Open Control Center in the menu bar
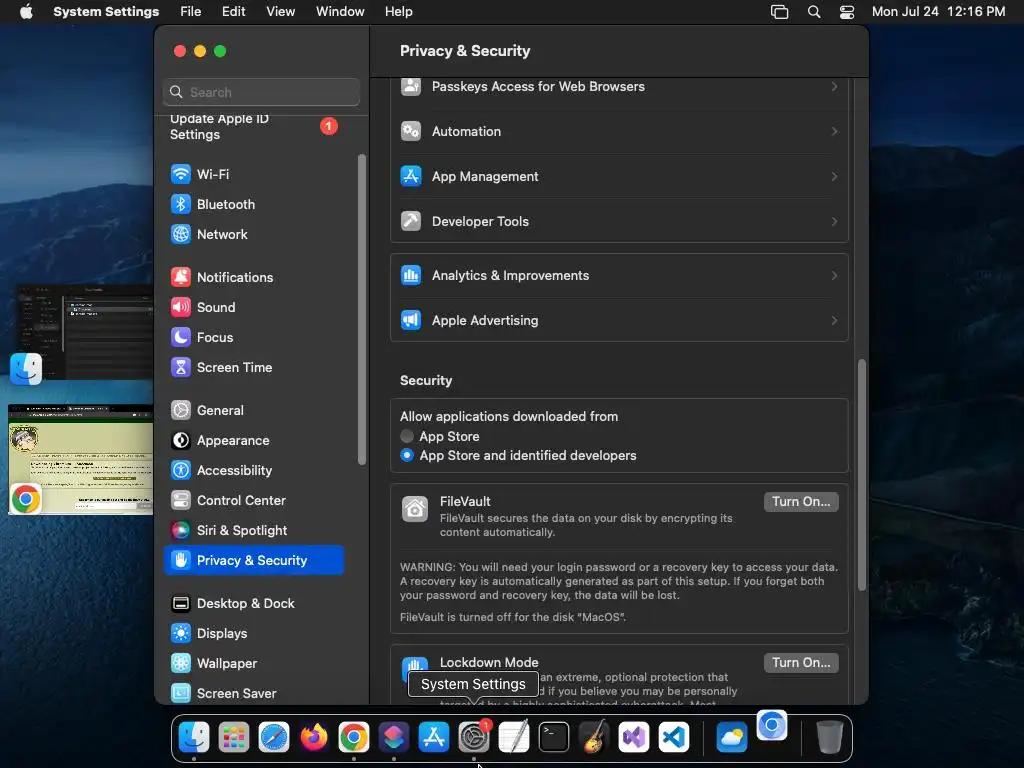Screen dimensions: 1024x768 [x=846, y=12]
